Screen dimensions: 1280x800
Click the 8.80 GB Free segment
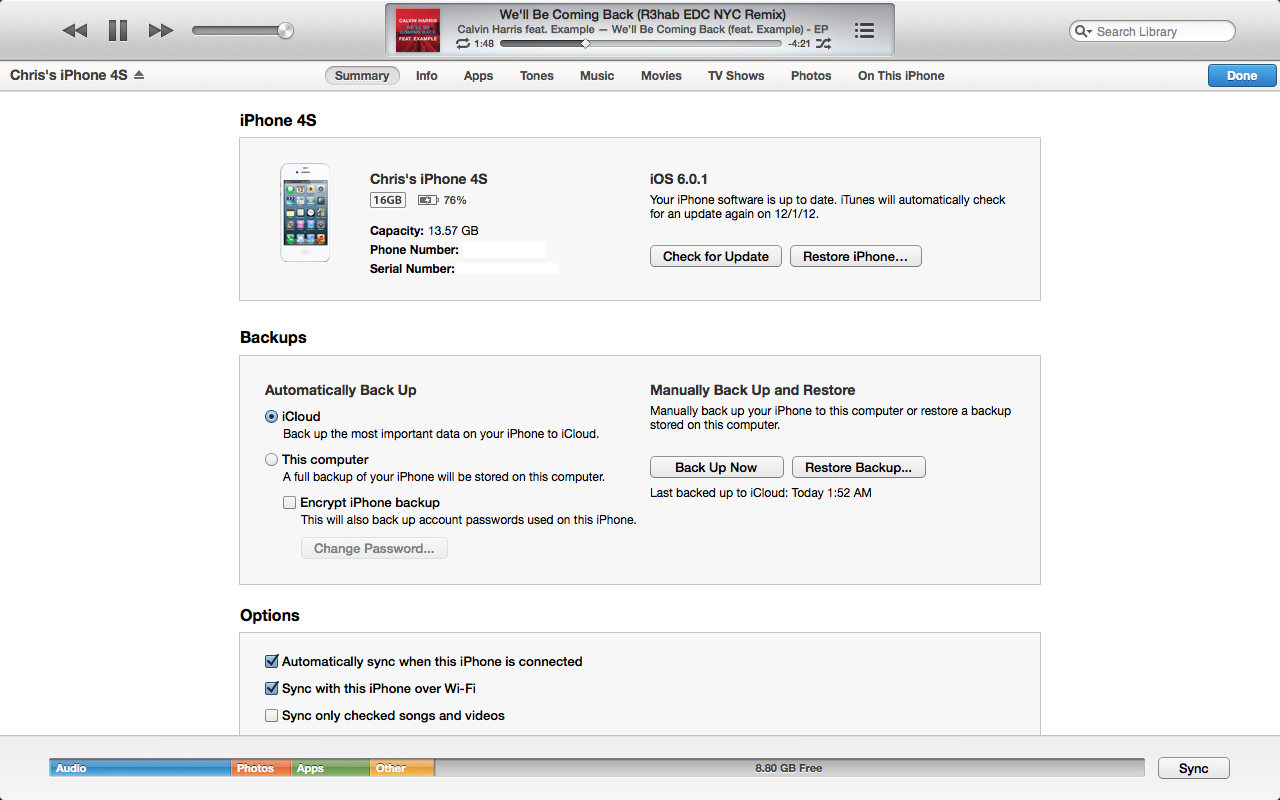click(x=789, y=768)
